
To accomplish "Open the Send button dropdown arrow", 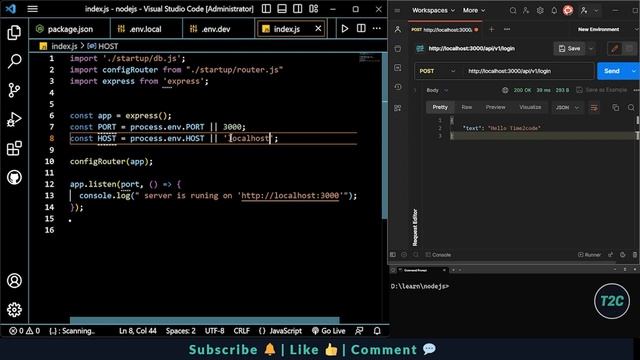I will (x=633, y=71).
